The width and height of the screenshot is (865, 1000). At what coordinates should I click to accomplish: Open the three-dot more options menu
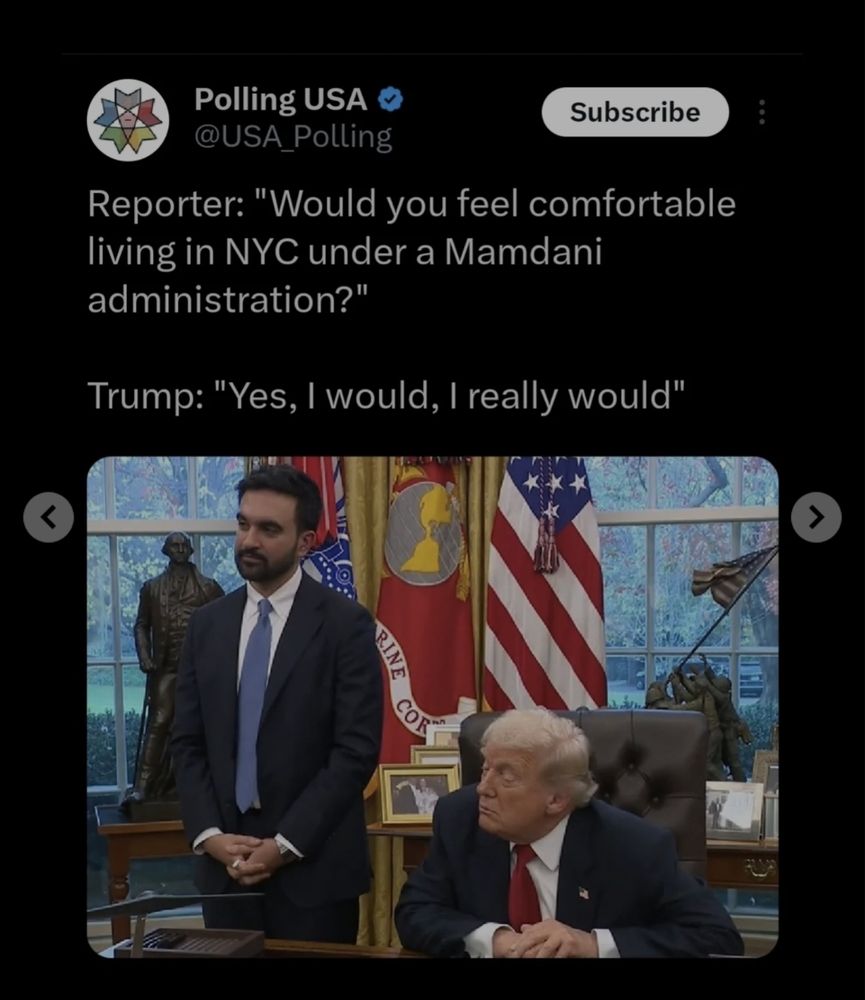coord(761,112)
